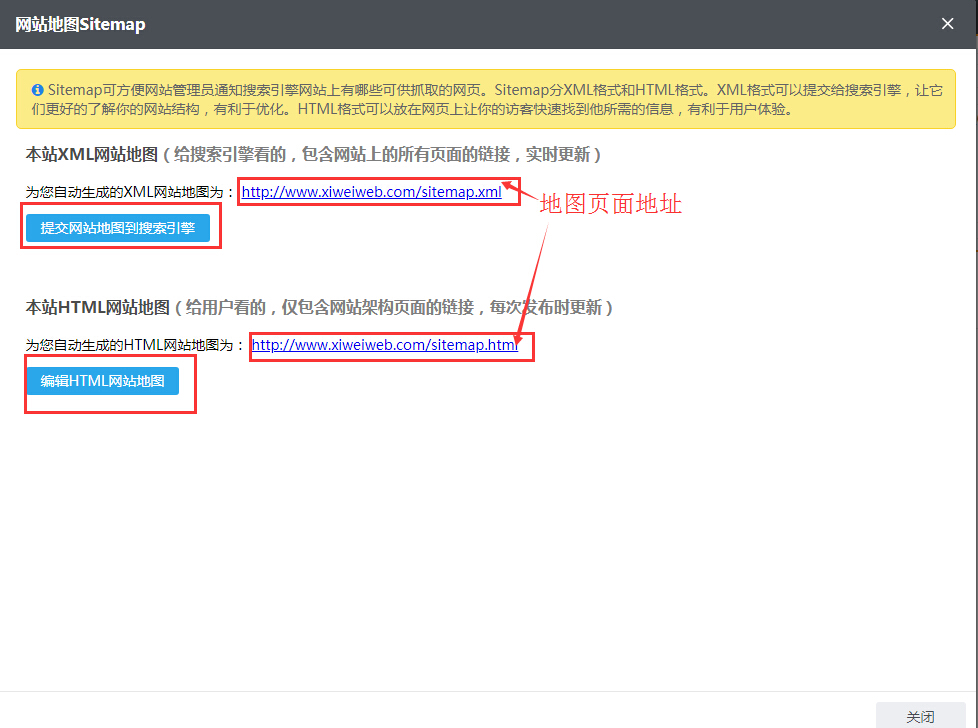
Task: Click red arrowhead pointing at sitemap.xml link
Action: 509,183
